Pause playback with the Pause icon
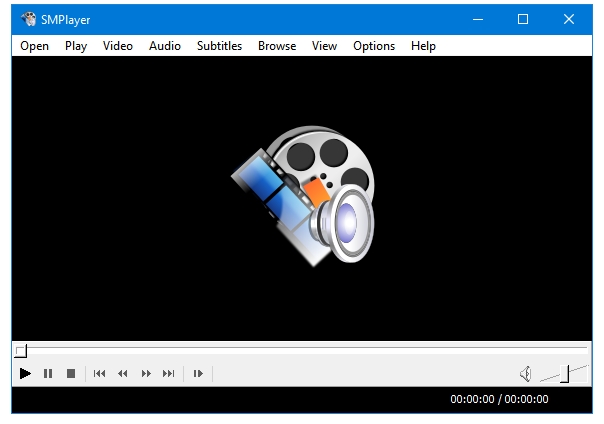 [x=48, y=373]
